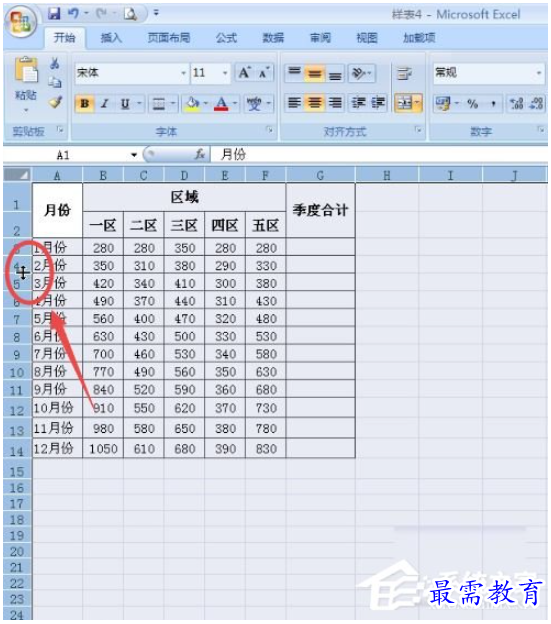This screenshot has height=624, width=551.
Task: Undo the last action
Action: (x=73, y=14)
